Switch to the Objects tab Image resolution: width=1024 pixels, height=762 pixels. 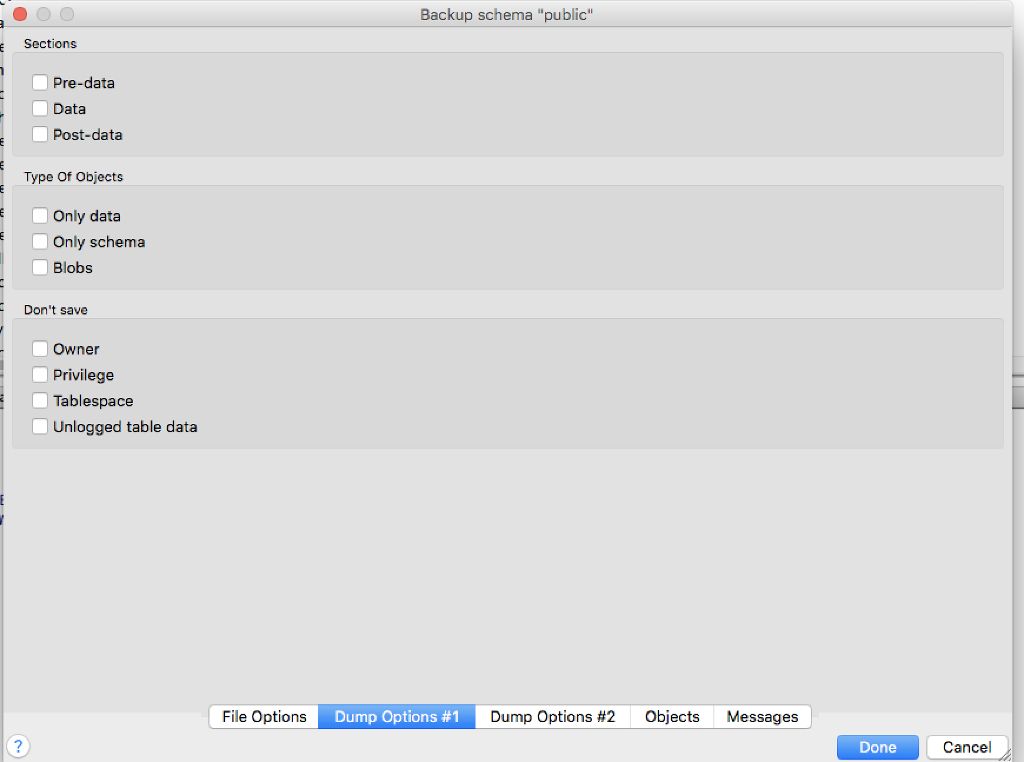(671, 717)
